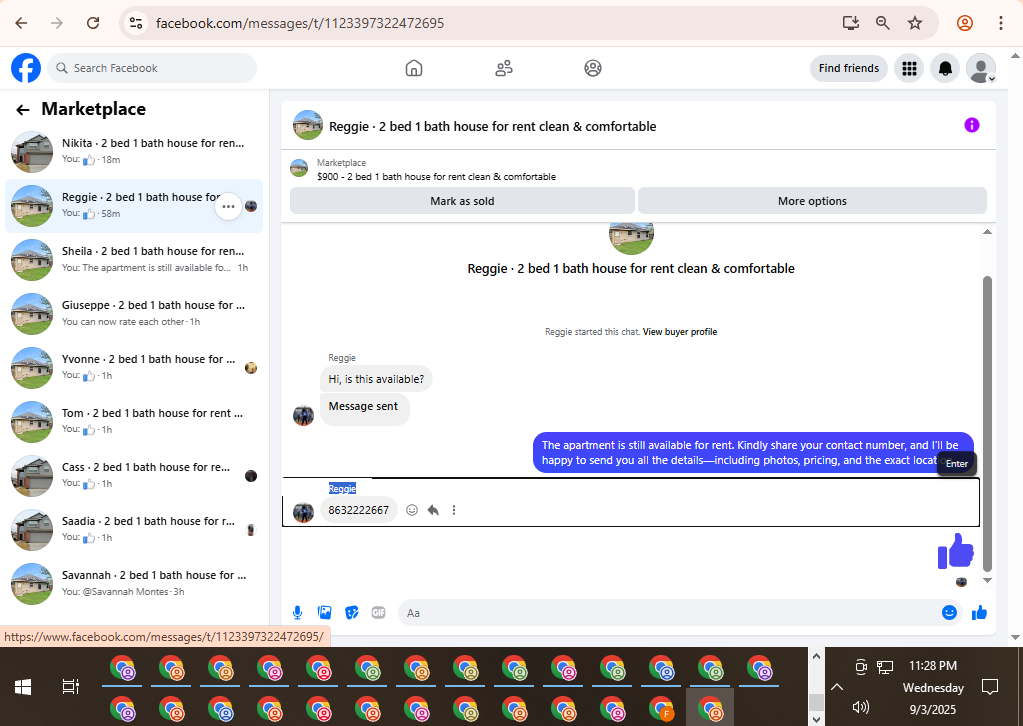Click install app icon in address bar
1023x726 pixels.
click(x=850, y=23)
